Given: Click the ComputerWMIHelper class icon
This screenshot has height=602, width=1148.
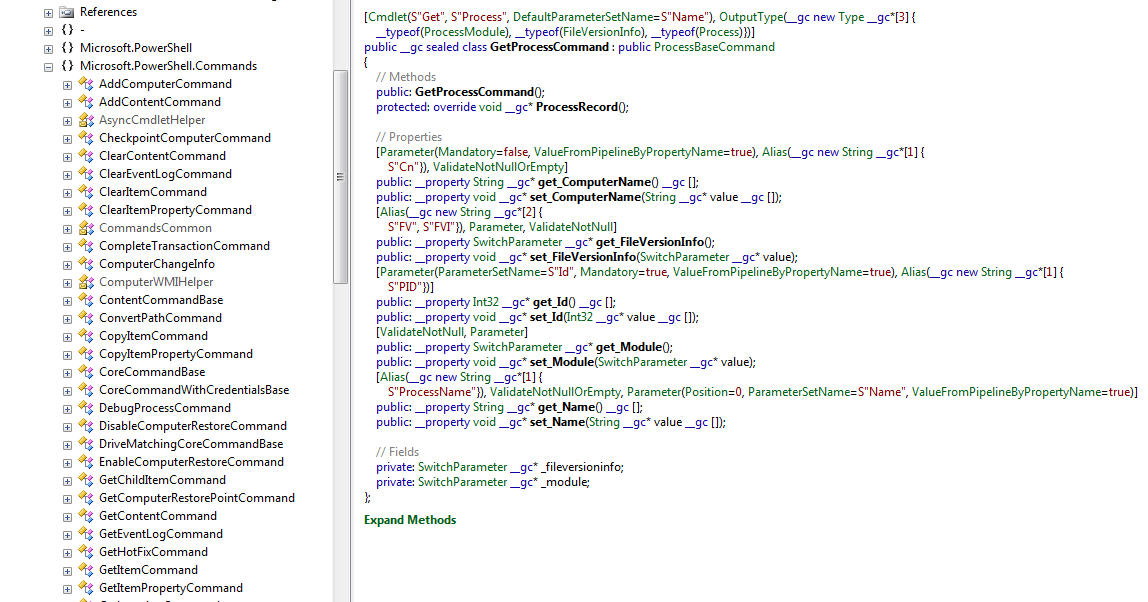Looking at the screenshot, I should (86, 282).
